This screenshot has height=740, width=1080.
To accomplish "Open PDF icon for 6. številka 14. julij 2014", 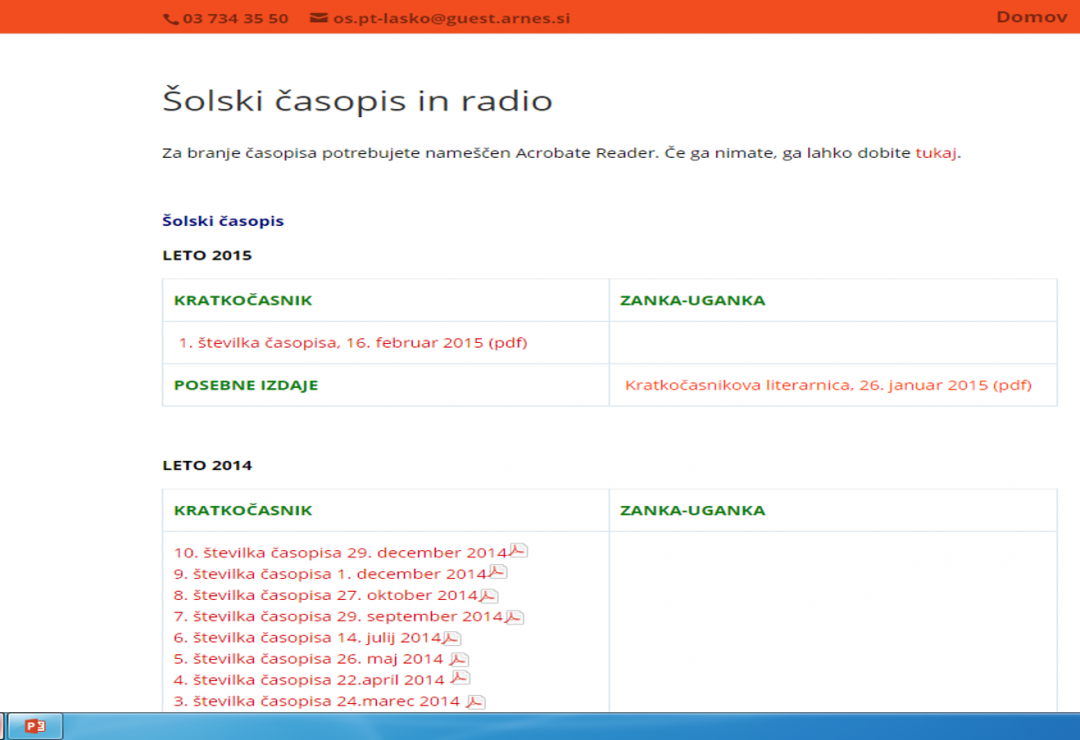I will (452, 638).
